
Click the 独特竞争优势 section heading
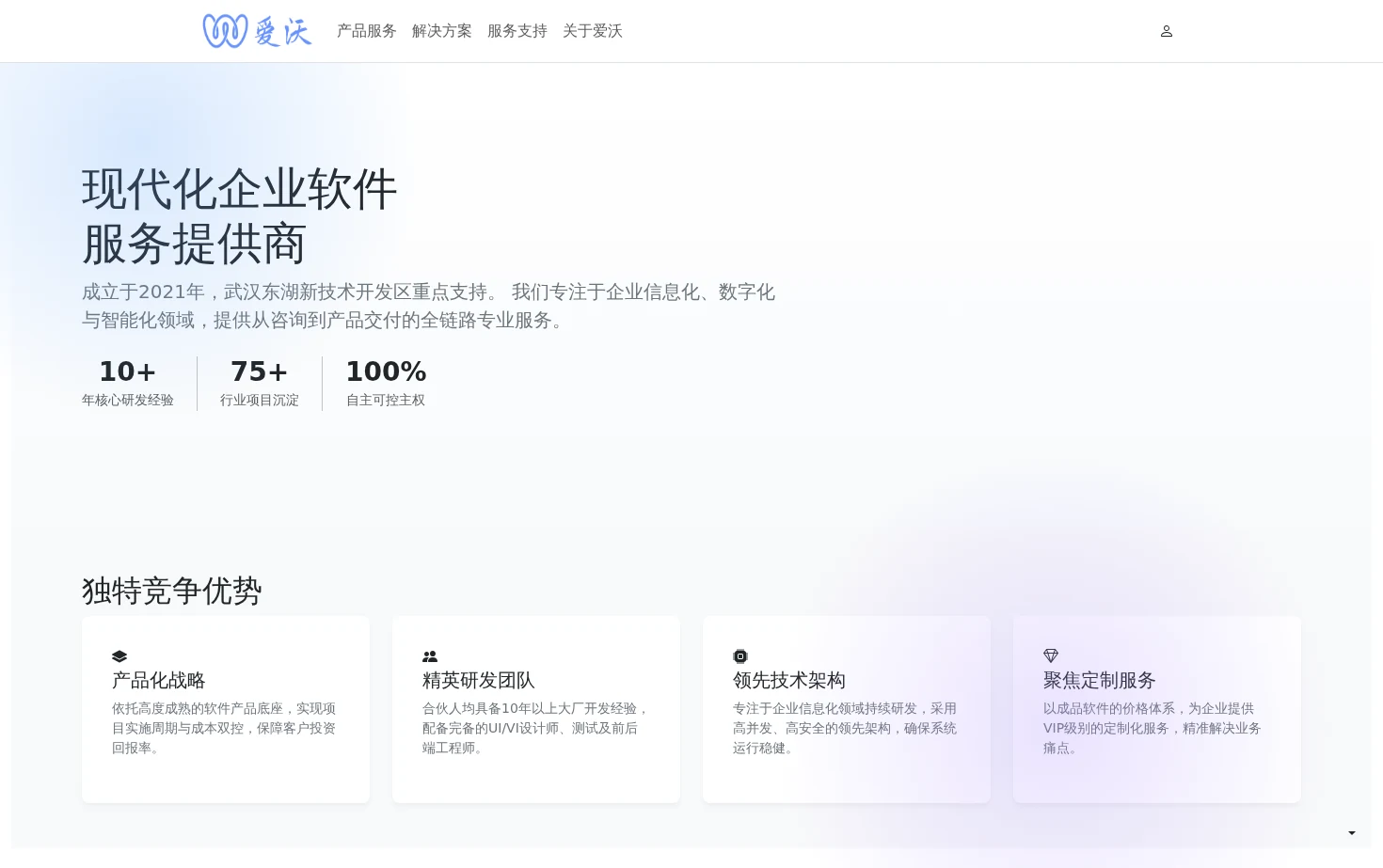point(172,591)
